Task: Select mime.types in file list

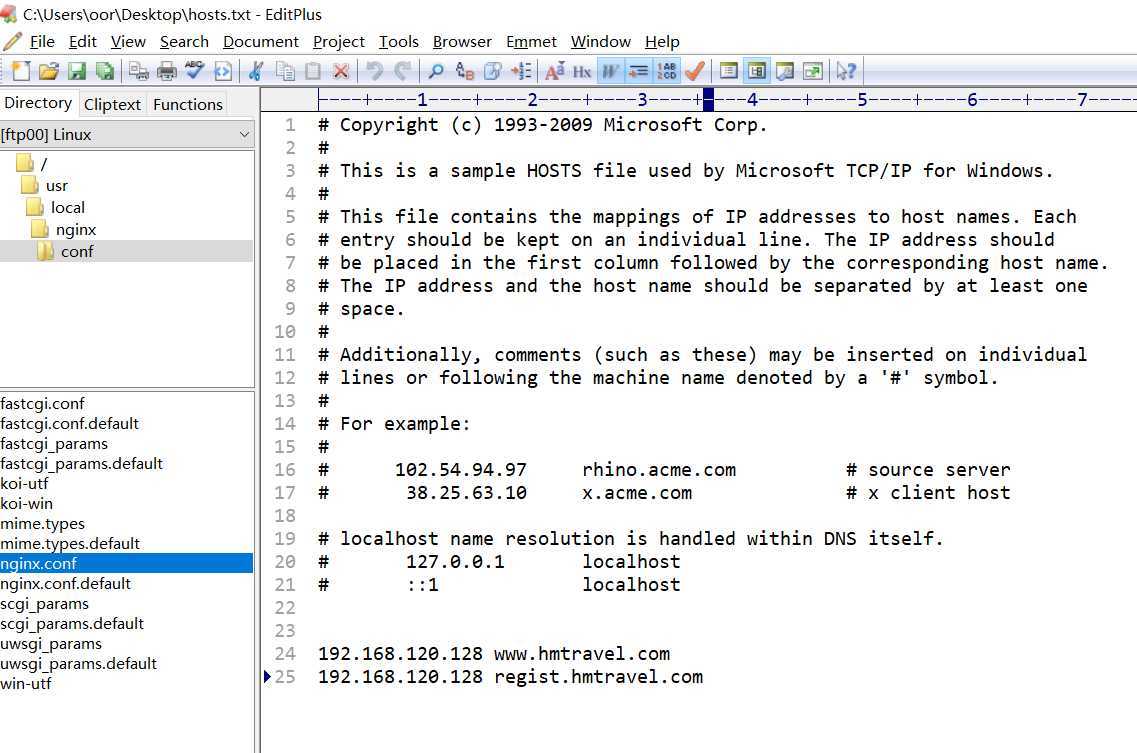Action: click(x=43, y=524)
